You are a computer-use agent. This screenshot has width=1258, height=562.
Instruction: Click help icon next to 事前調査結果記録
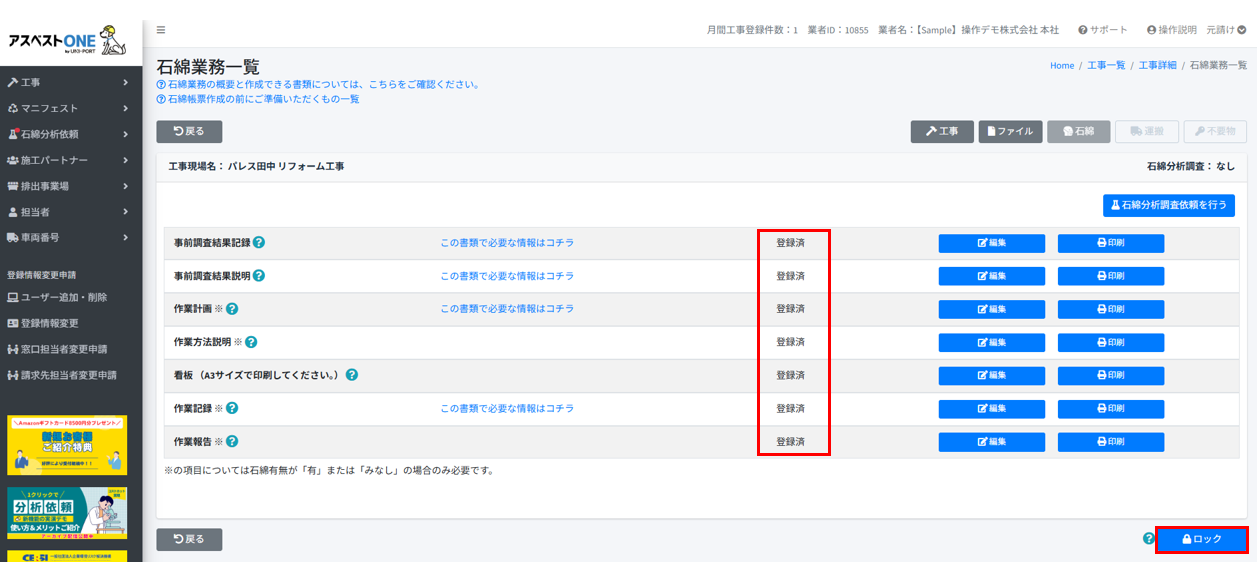[x=259, y=242]
